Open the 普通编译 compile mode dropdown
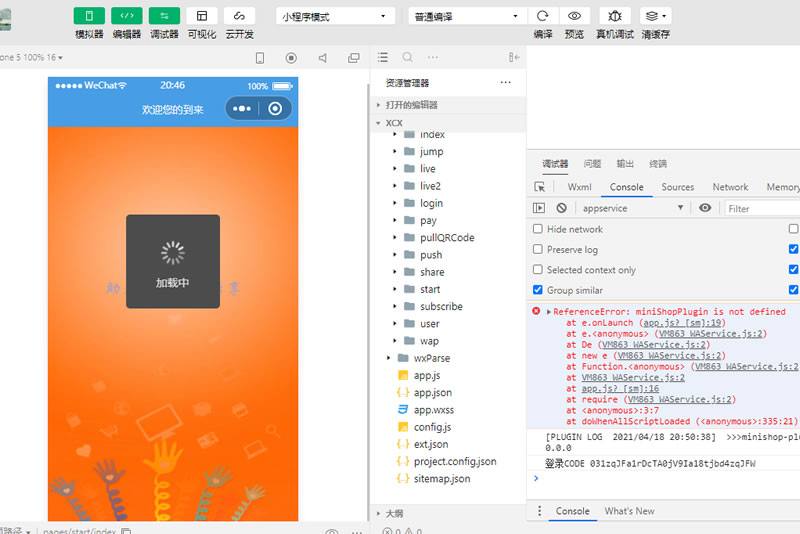Viewport: 800px width, 534px height. [x=466, y=17]
